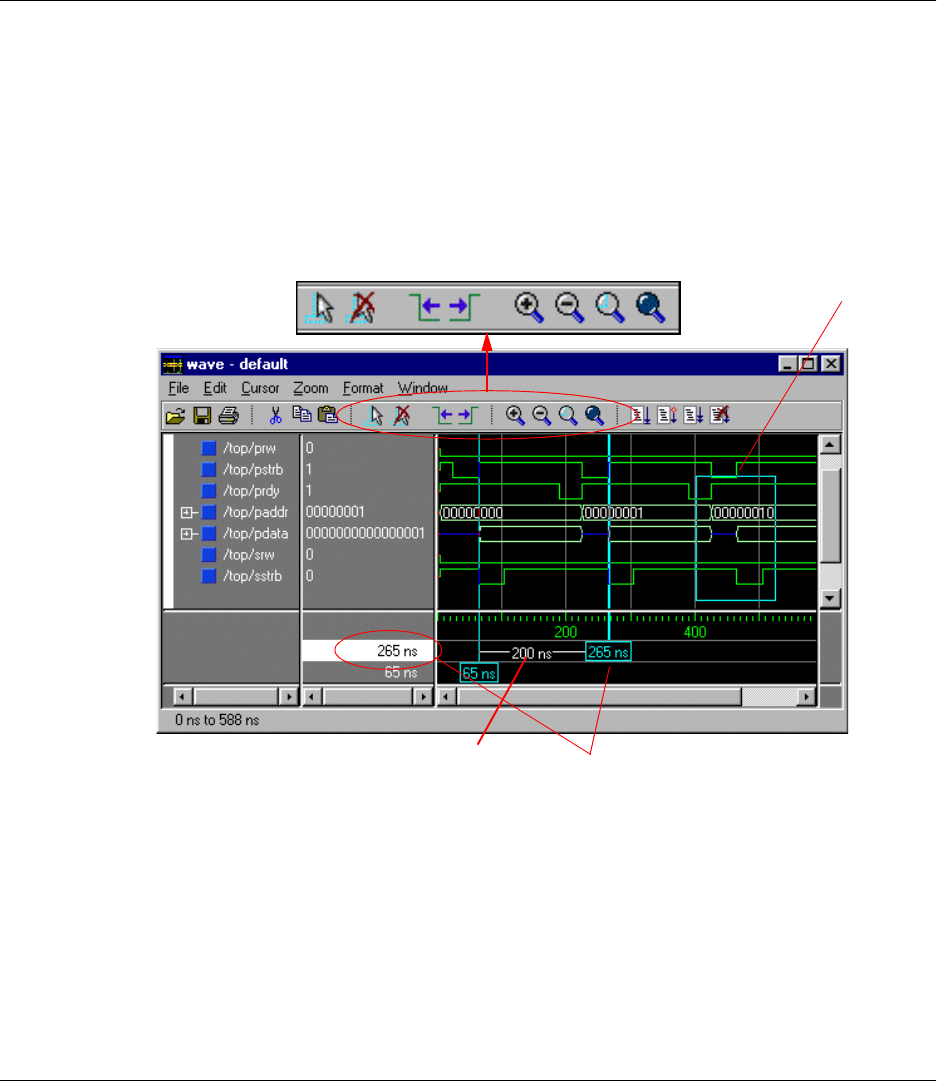Click the 65 ns cursor marker in waveform
Image resolution: width=937 pixels, height=1081 pixels.
point(478,674)
